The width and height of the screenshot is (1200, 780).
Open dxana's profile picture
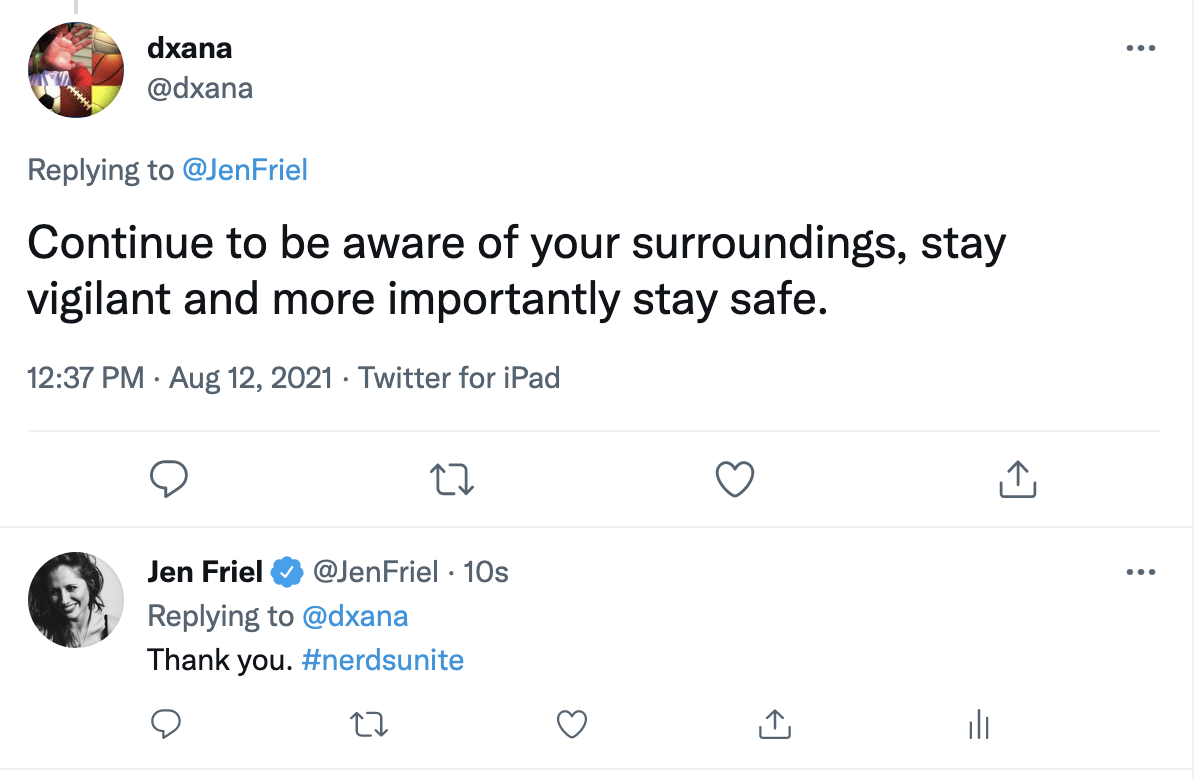75,69
